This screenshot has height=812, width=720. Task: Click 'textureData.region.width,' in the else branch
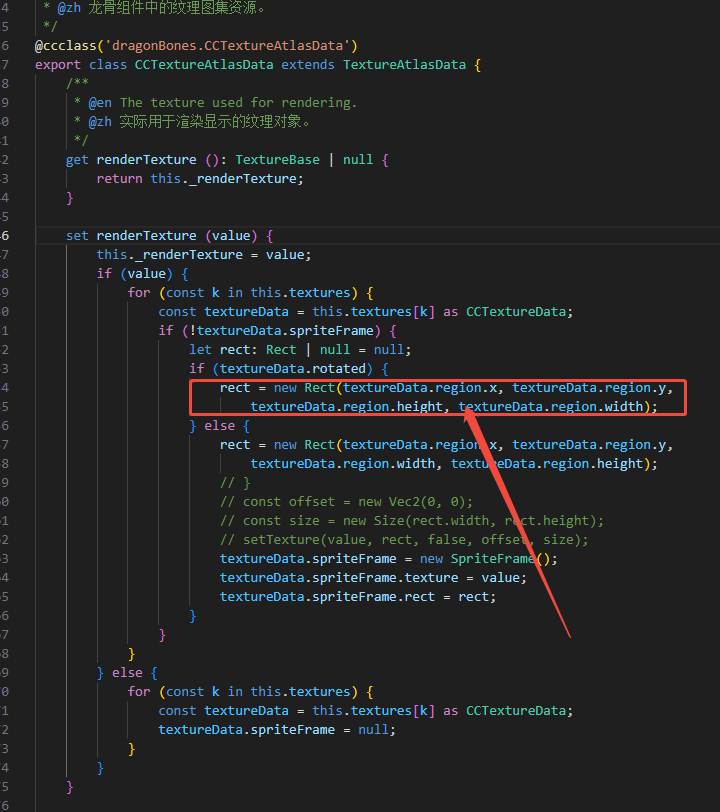tap(346, 463)
